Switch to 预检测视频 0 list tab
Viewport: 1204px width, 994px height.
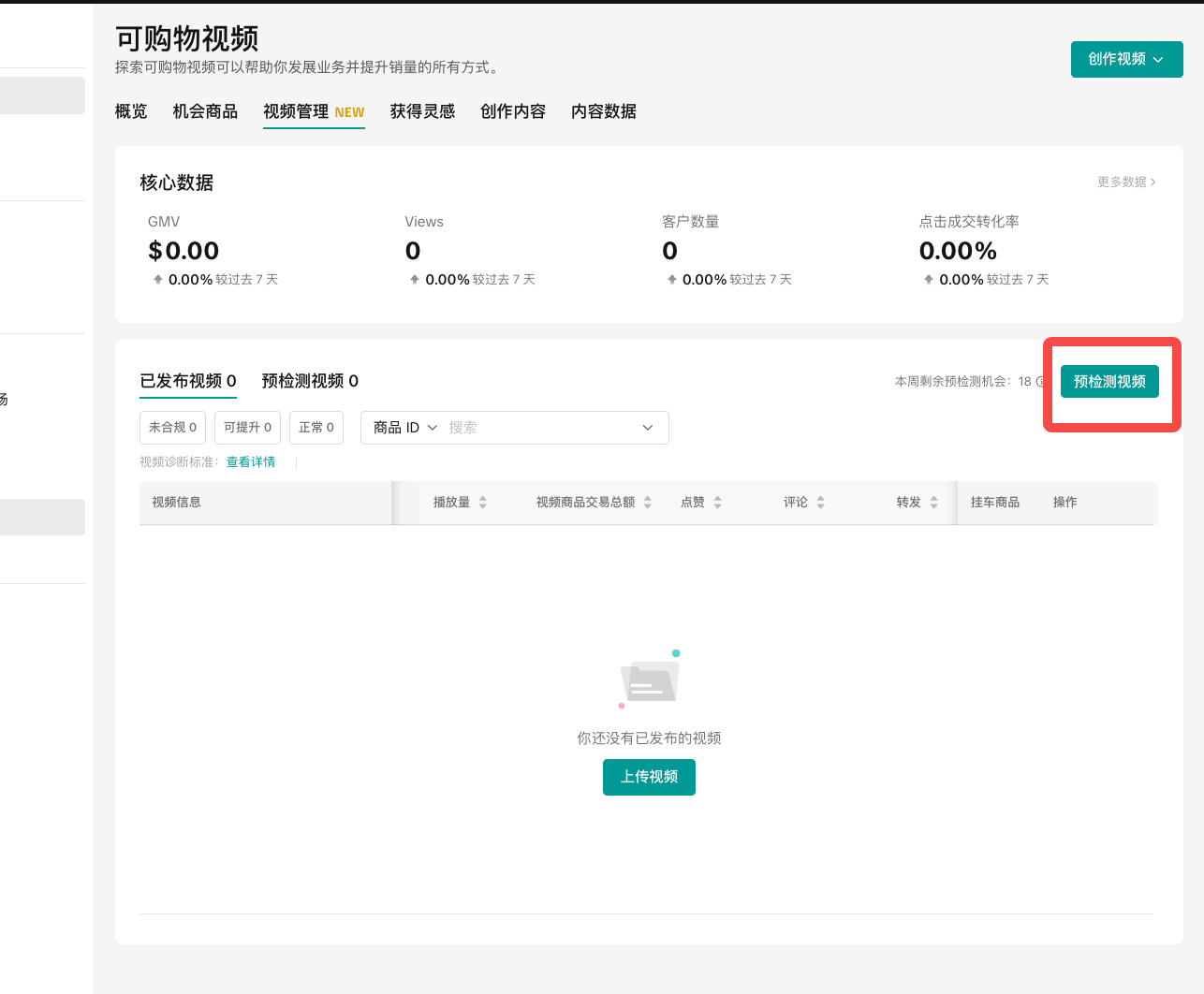point(310,381)
